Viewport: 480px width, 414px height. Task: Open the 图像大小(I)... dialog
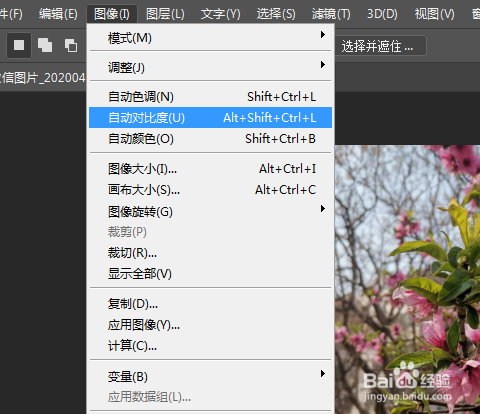pos(210,169)
